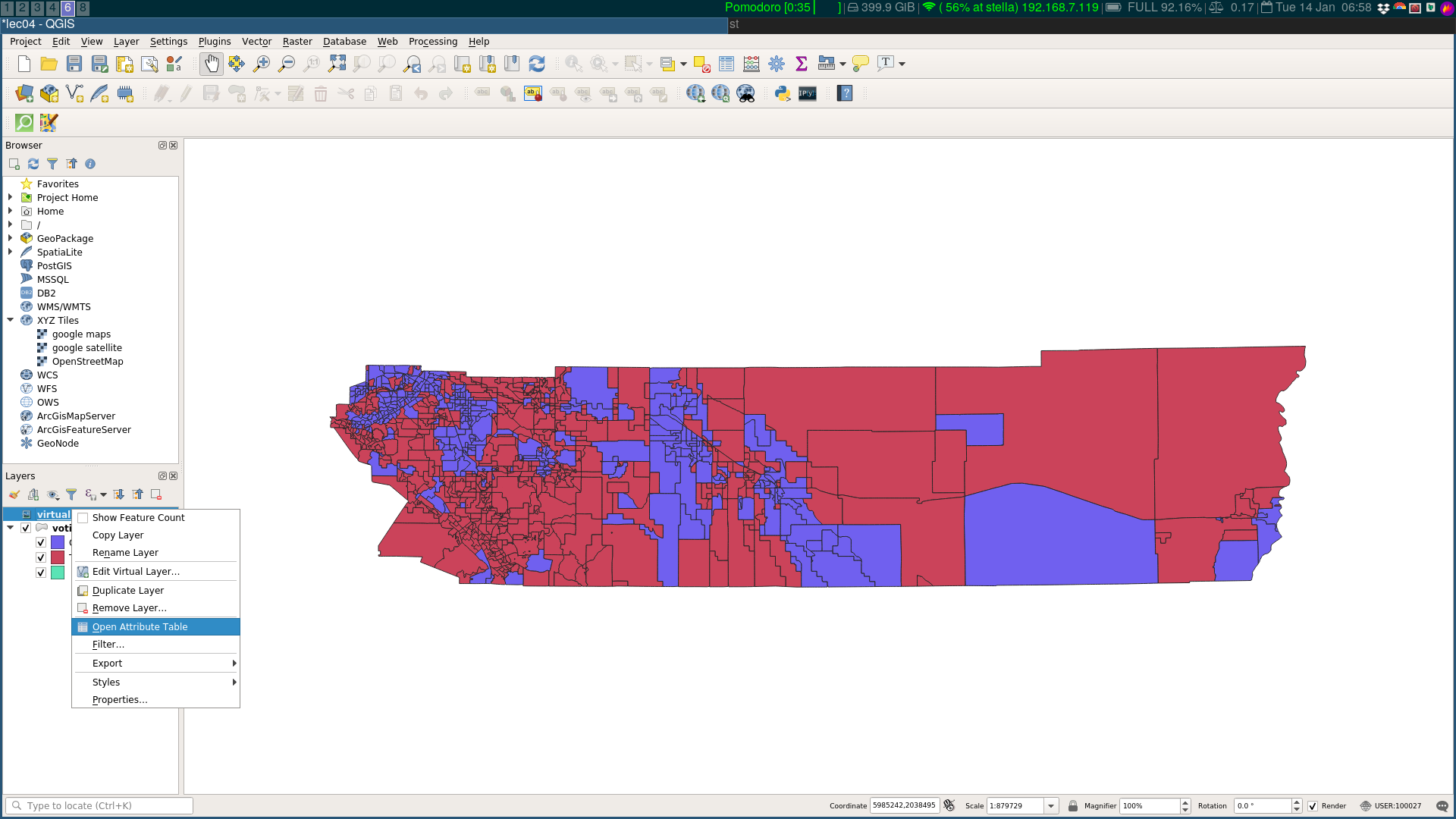The image size is (1456, 819).
Task: Click the Zoom In magnifier tool
Action: pos(262,64)
